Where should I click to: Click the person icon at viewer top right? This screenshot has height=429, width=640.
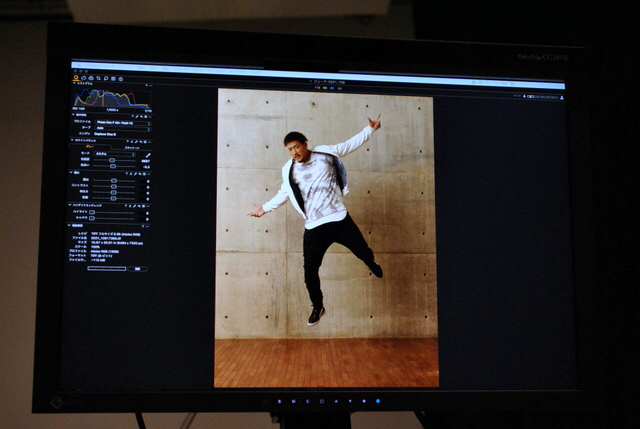click(562, 97)
